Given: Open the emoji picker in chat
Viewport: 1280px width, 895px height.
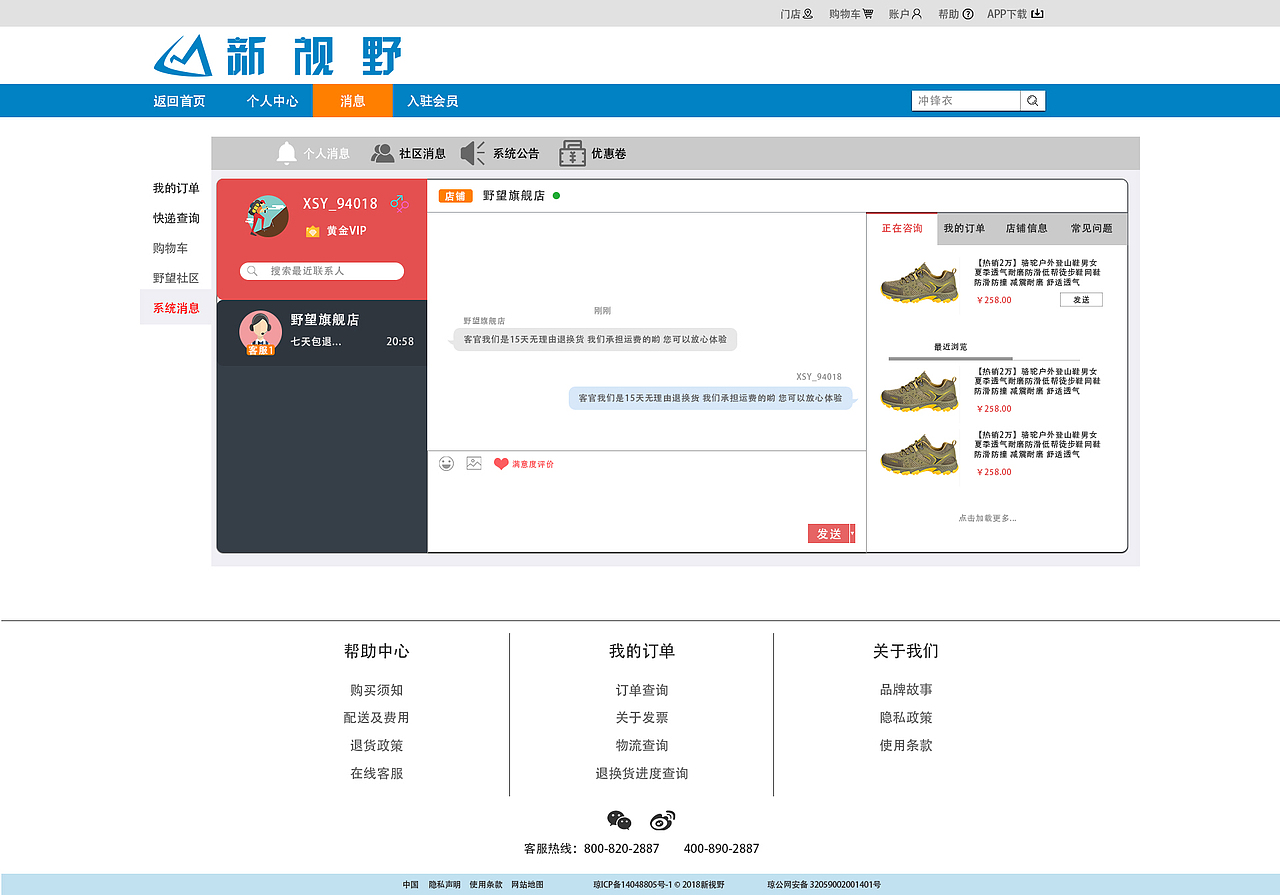Looking at the screenshot, I should (x=446, y=463).
